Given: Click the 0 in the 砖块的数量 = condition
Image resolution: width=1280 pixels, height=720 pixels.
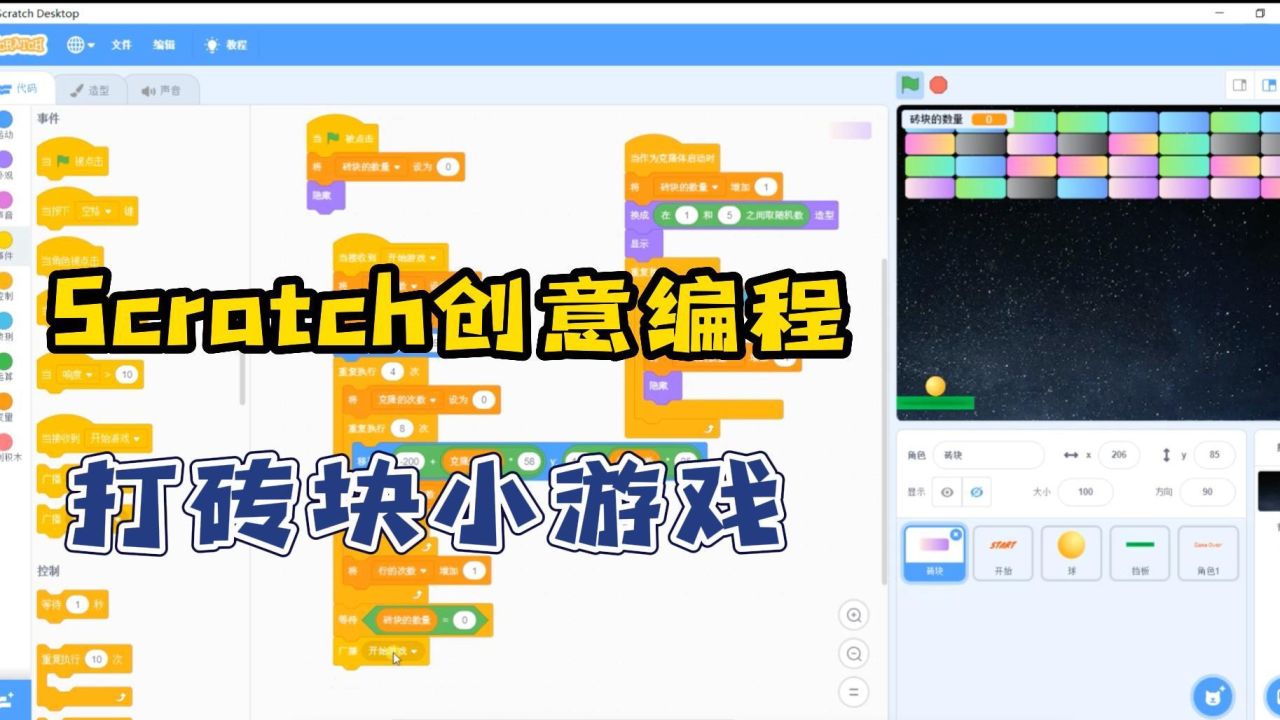Looking at the screenshot, I should tap(462, 621).
